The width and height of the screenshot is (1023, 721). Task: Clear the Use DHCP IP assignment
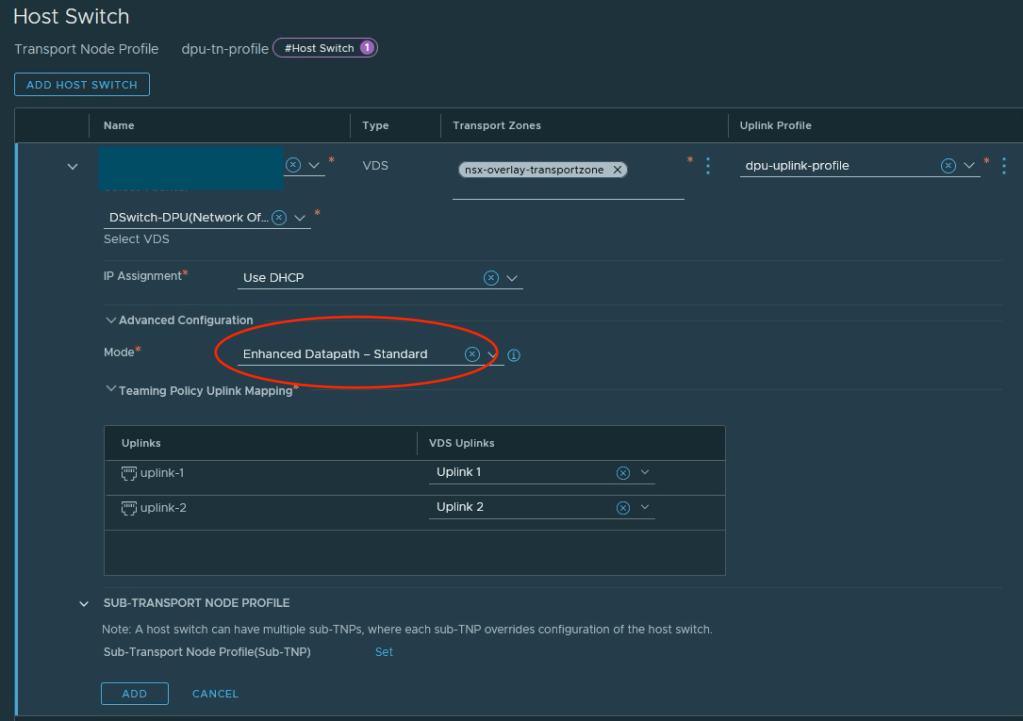click(x=491, y=278)
